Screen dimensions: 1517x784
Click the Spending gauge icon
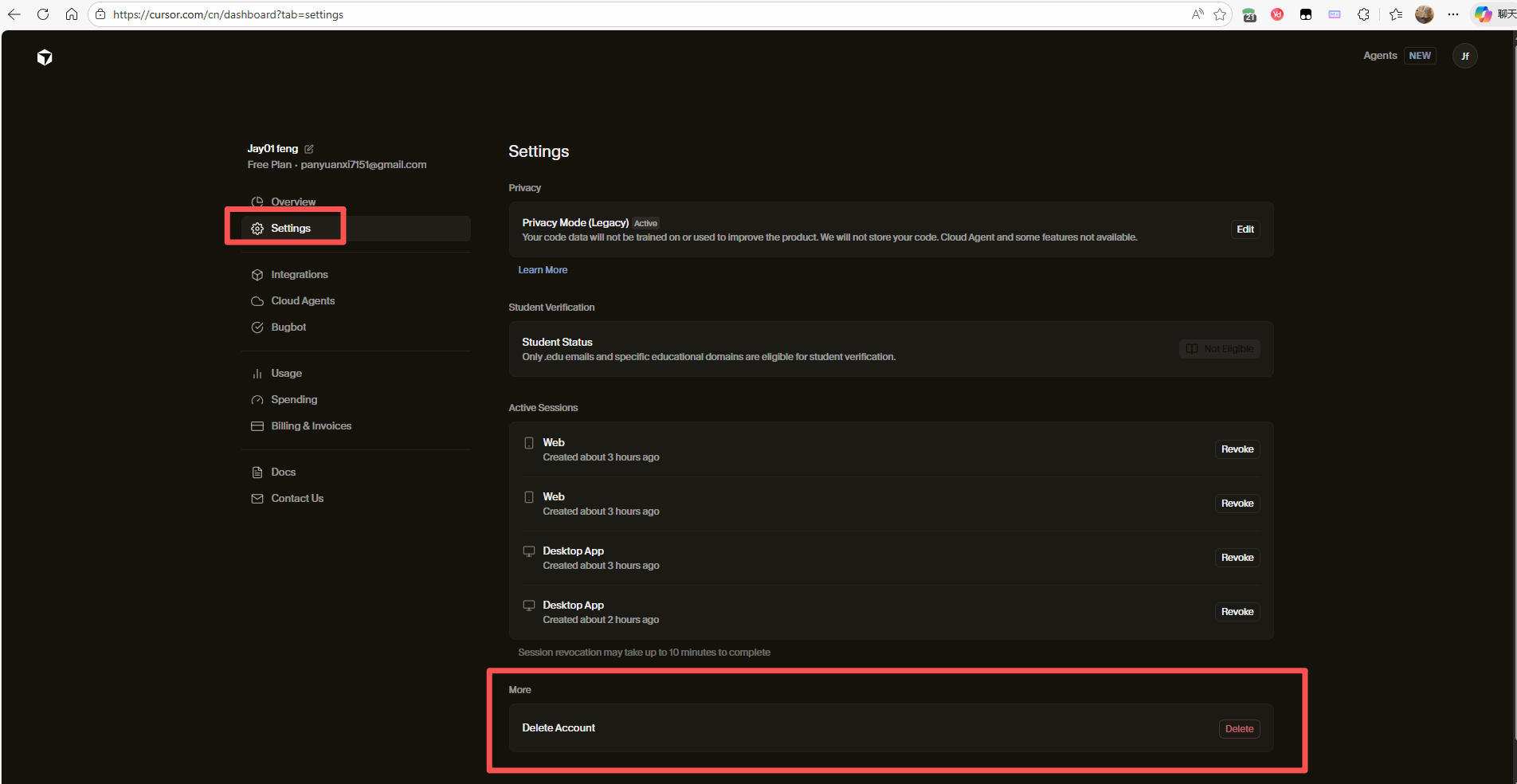[257, 400]
